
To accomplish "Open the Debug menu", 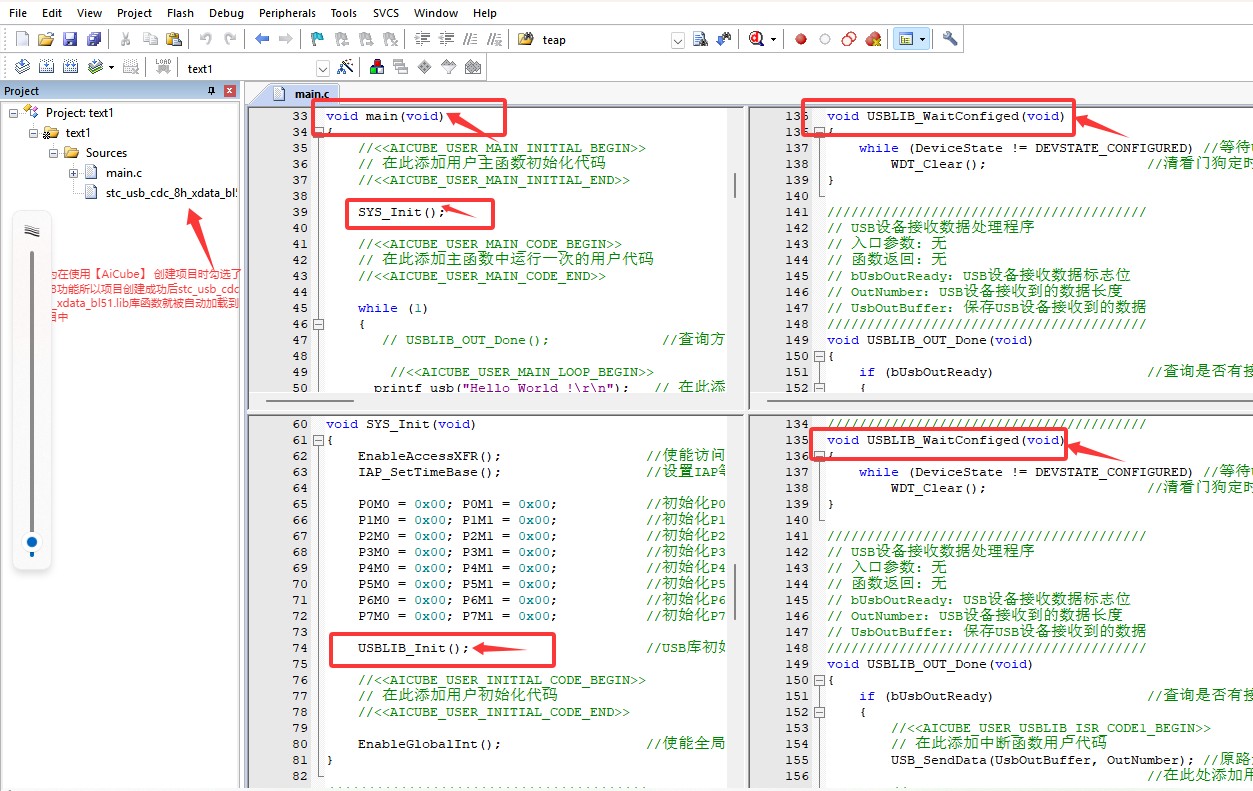I will pyautogui.click(x=227, y=13).
